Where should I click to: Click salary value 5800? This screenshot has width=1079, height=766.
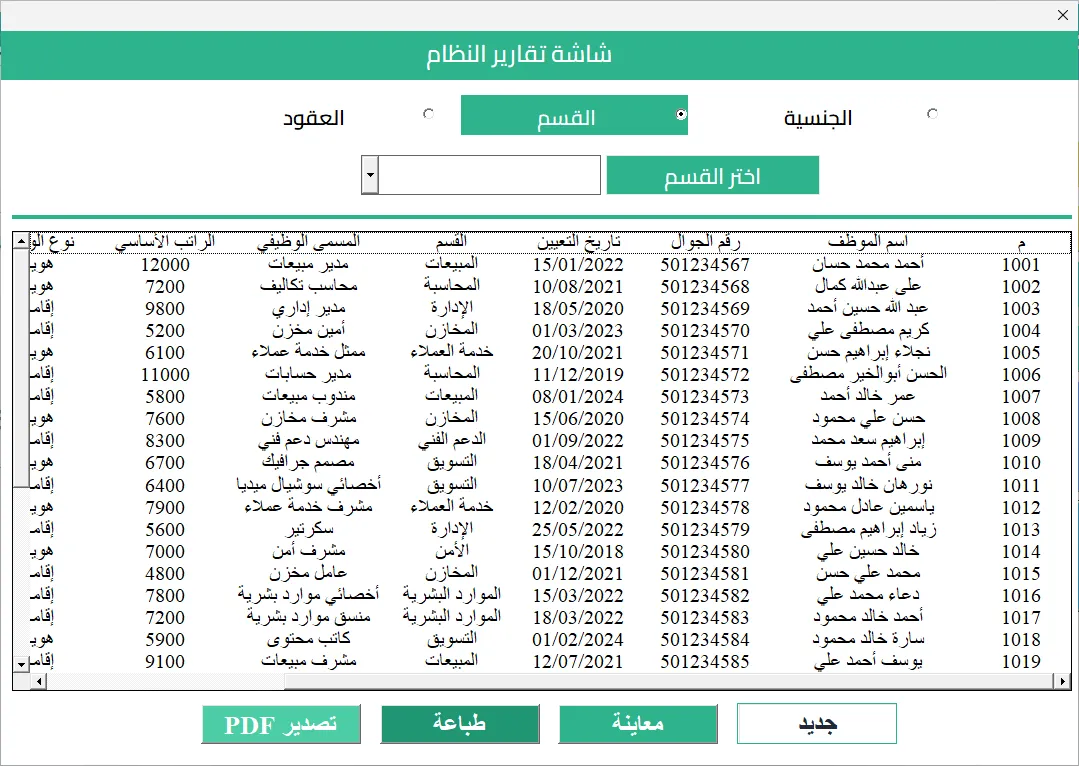point(165,396)
